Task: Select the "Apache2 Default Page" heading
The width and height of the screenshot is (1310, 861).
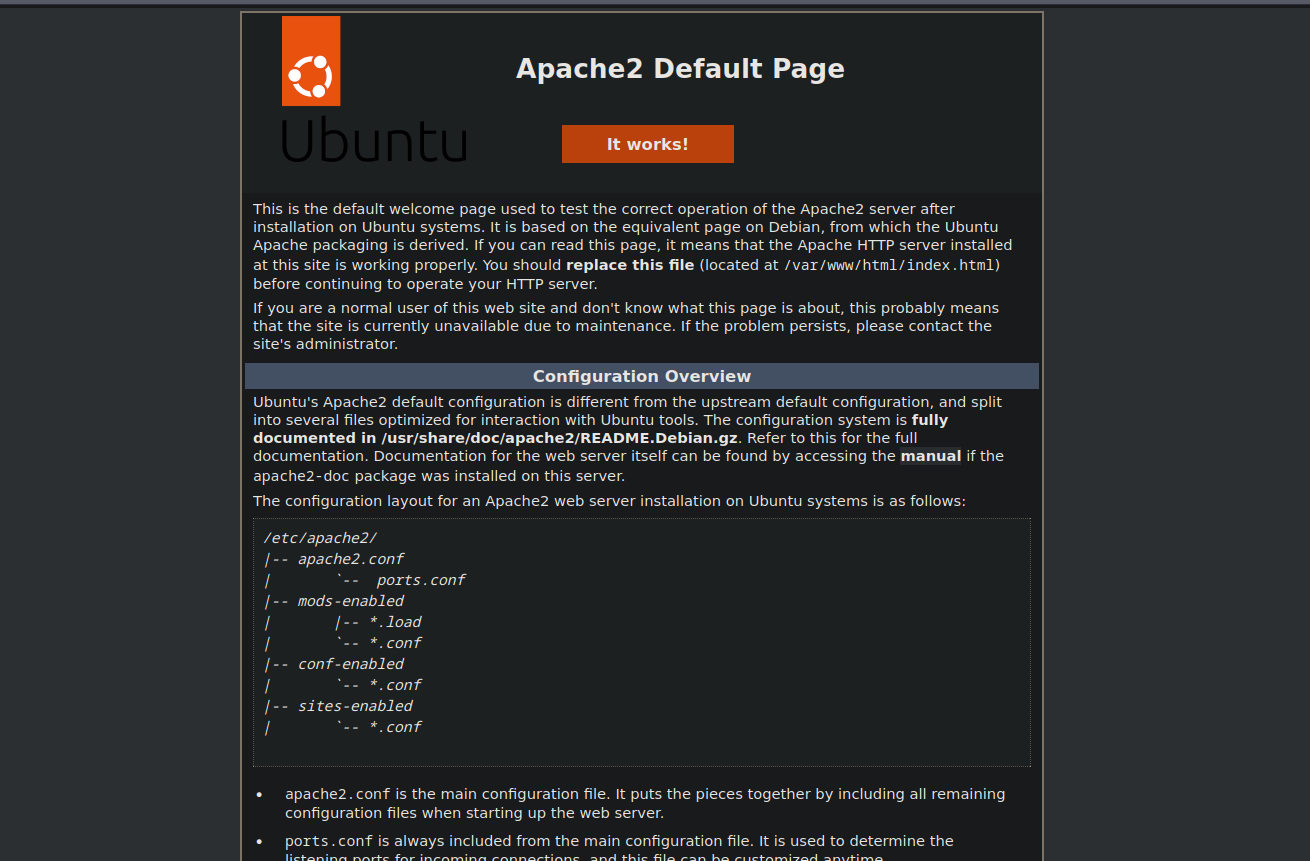Action: tap(680, 69)
